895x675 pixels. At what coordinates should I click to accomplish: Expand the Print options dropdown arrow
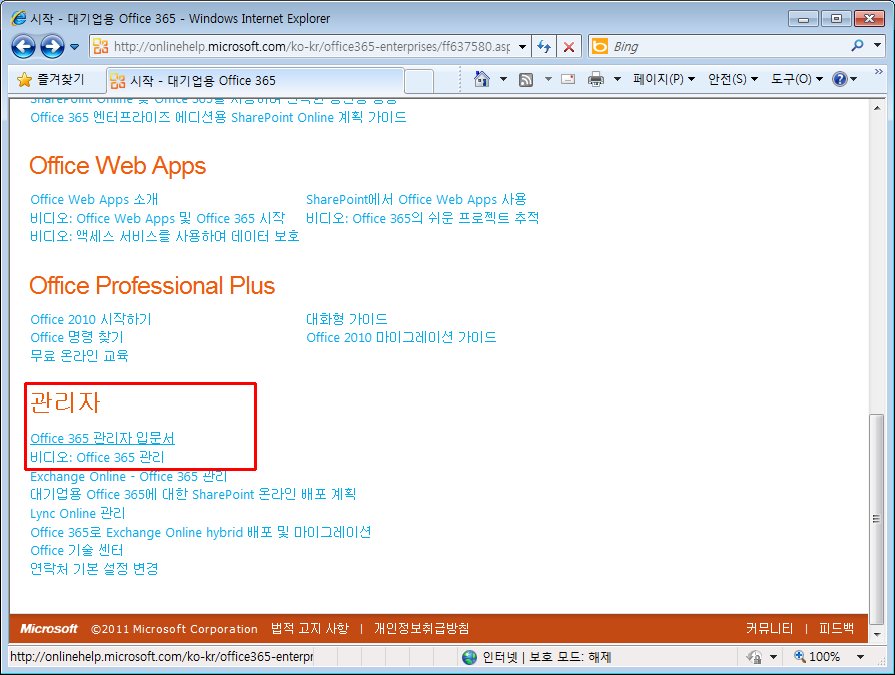(616, 79)
